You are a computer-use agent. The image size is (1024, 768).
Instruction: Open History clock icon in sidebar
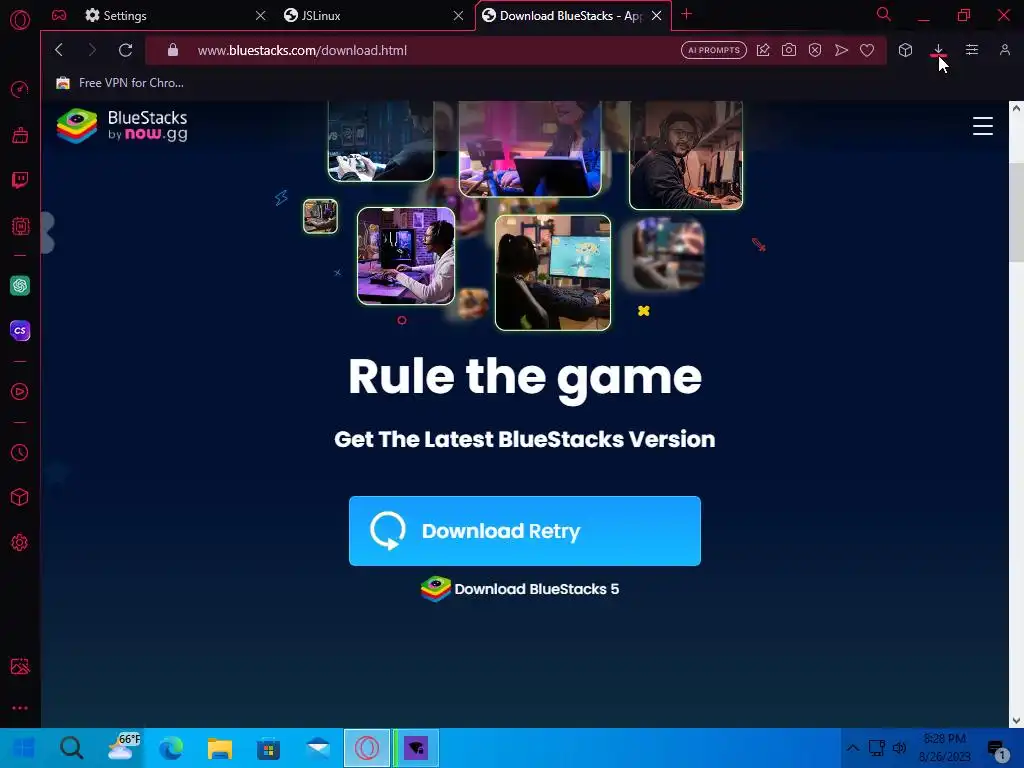pos(20,453)
